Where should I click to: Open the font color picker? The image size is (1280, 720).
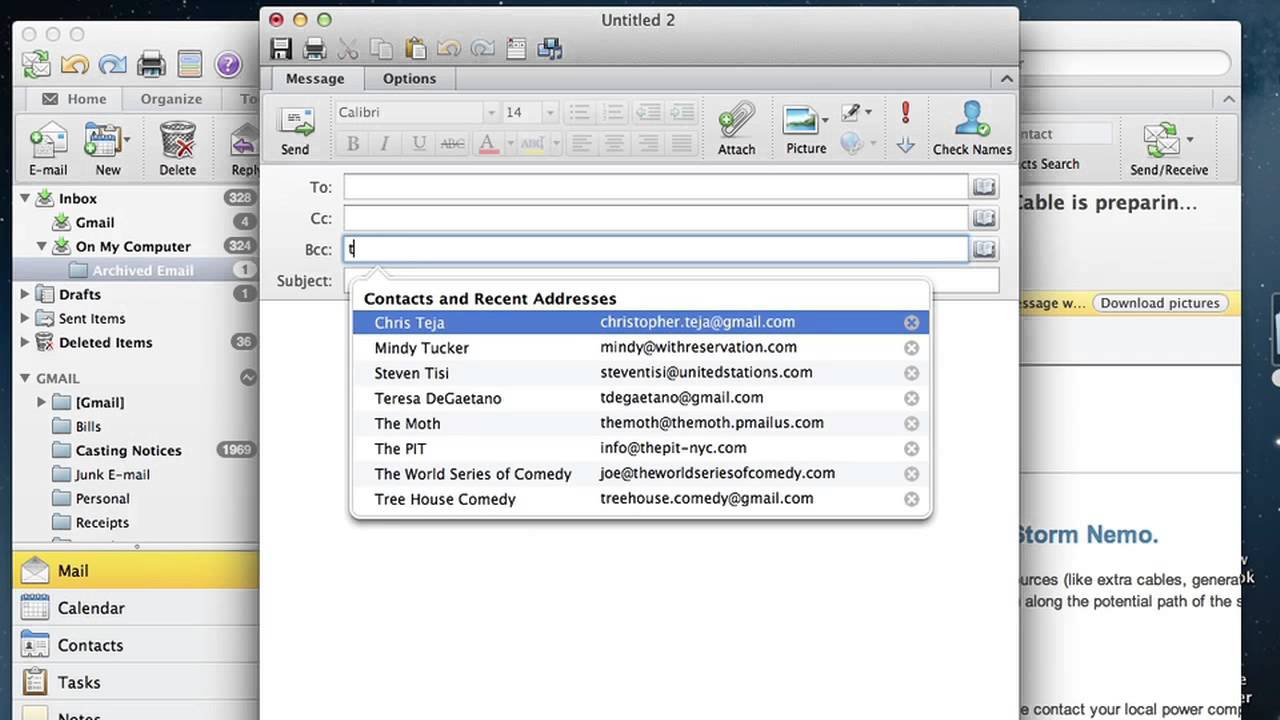coord(508,143)
